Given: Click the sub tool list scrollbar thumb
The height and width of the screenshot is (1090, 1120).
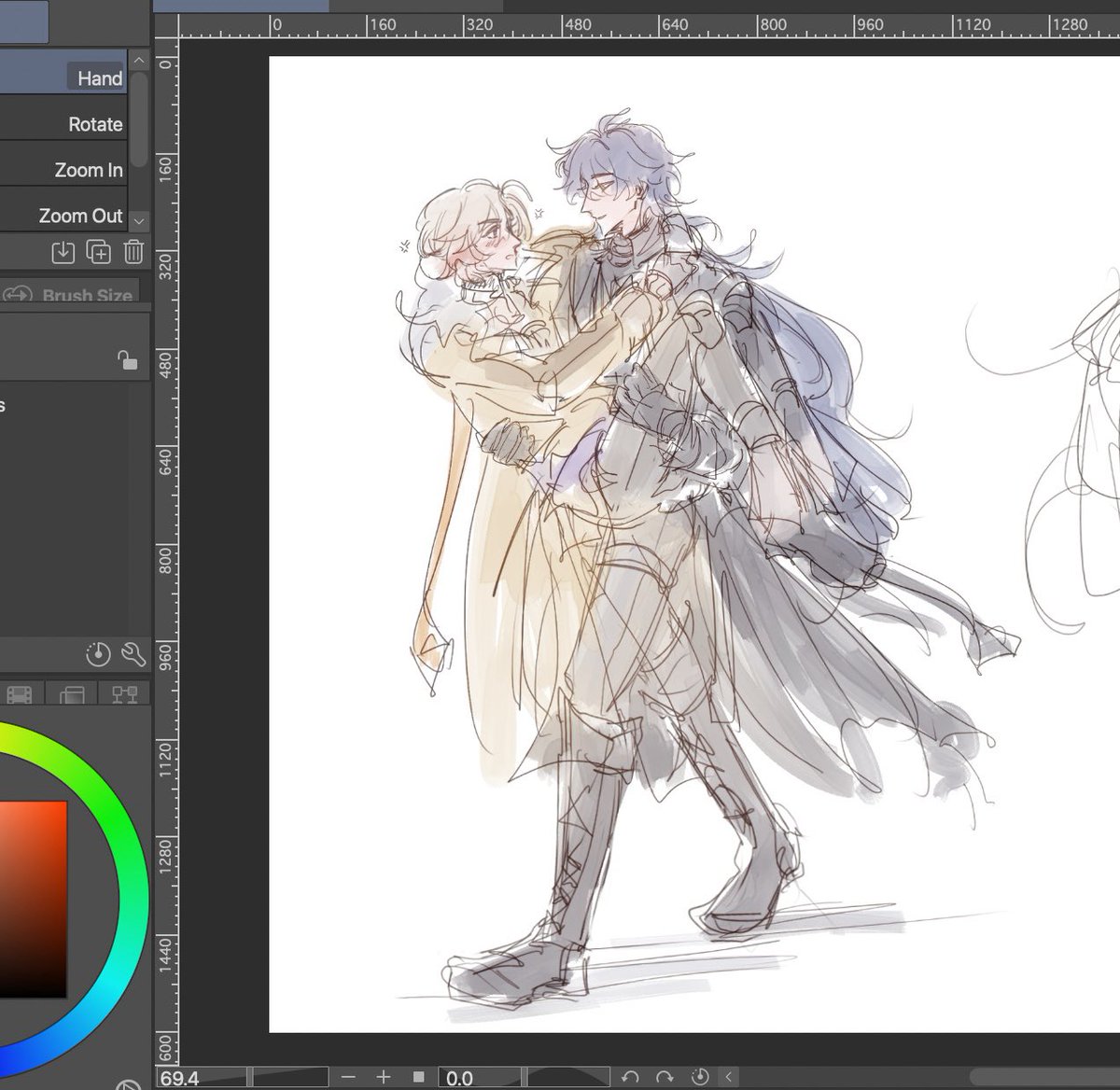Looking at the screenshot, I should 138,119.
